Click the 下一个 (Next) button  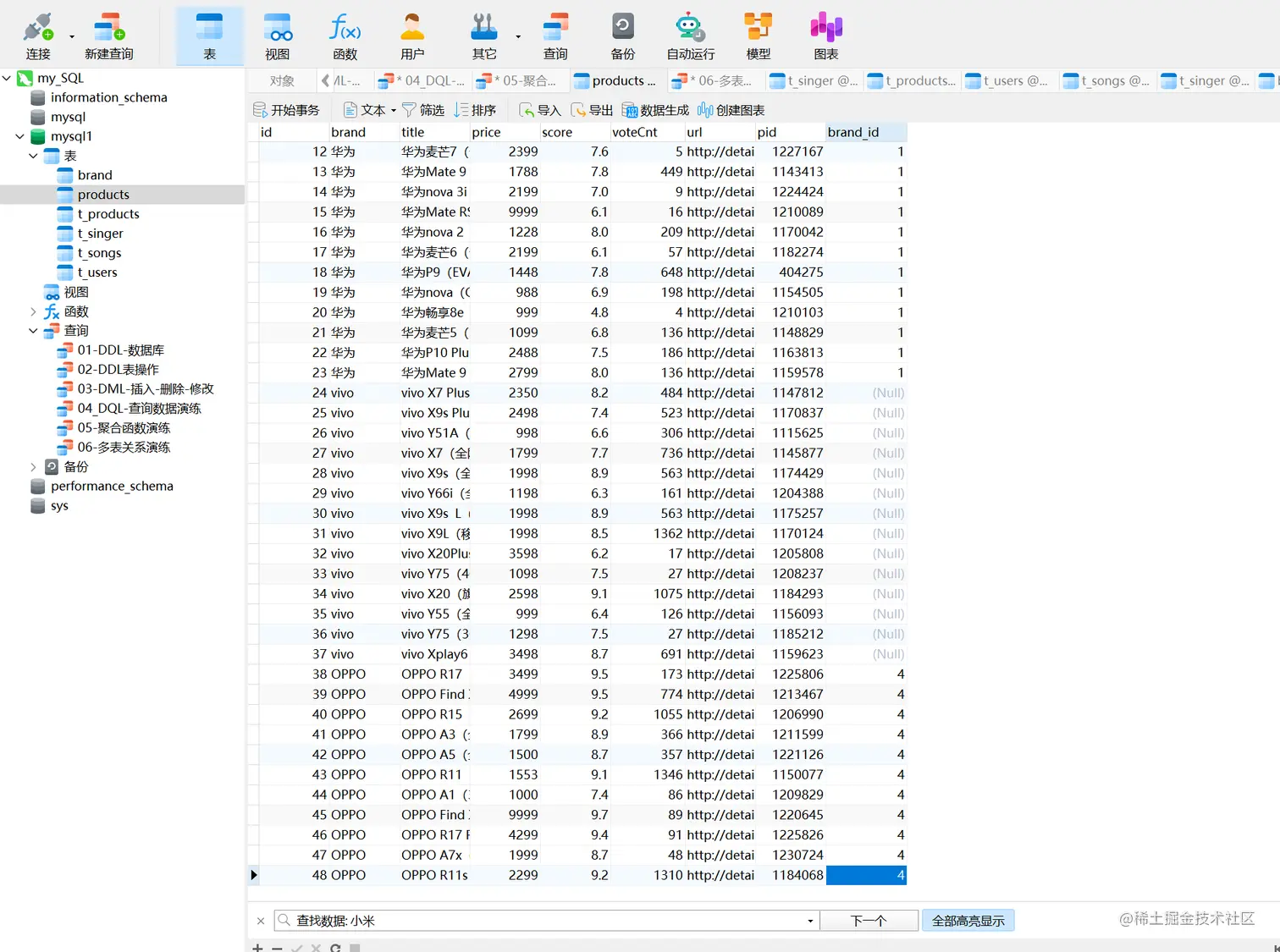(x=869, y=921)
